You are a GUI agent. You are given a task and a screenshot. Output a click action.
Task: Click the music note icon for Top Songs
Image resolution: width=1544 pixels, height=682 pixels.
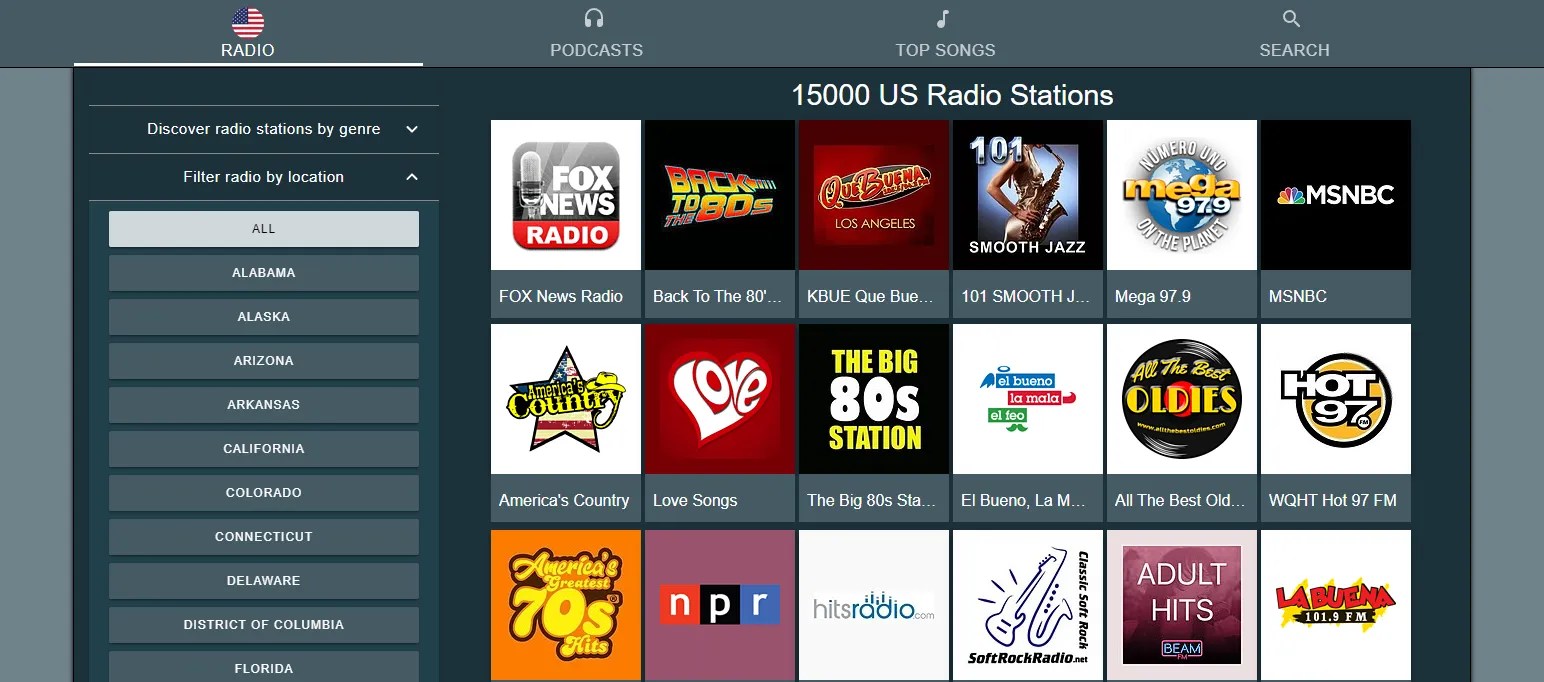pyautogui.click(x=944, y=17)
